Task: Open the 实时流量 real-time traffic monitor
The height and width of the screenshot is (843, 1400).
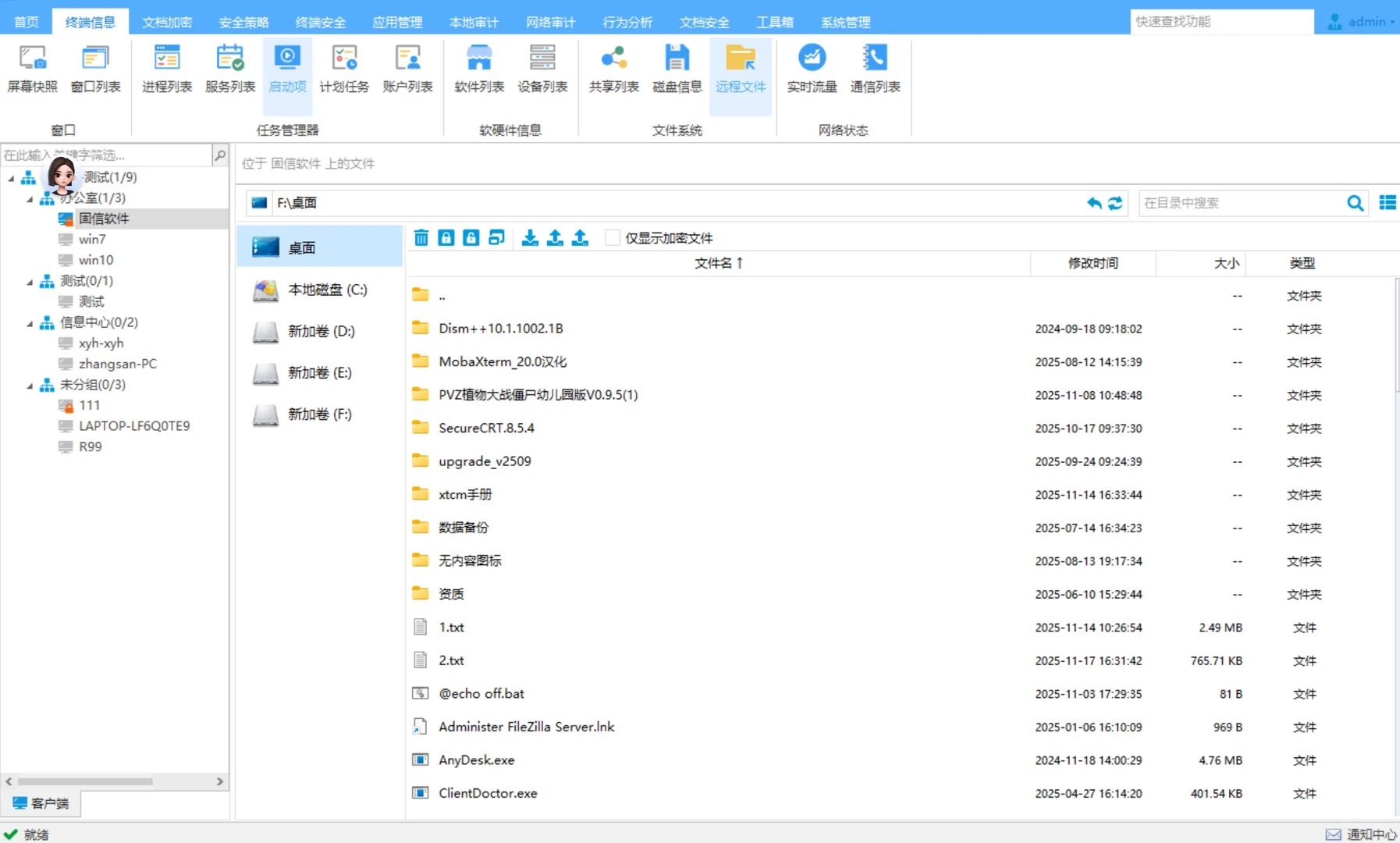Action: pyautogui.click(x=810, y=69)
